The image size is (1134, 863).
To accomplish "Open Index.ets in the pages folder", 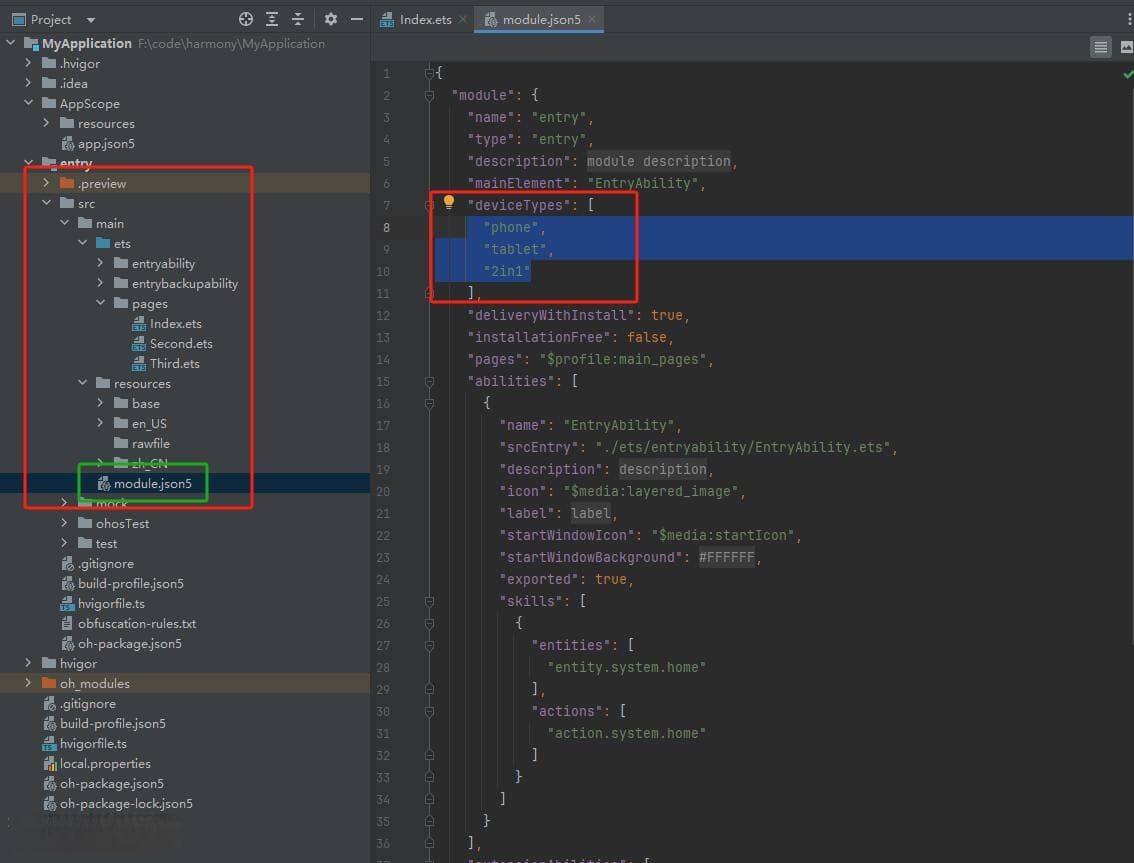I will pyautogui.click(x=176, y=323).
